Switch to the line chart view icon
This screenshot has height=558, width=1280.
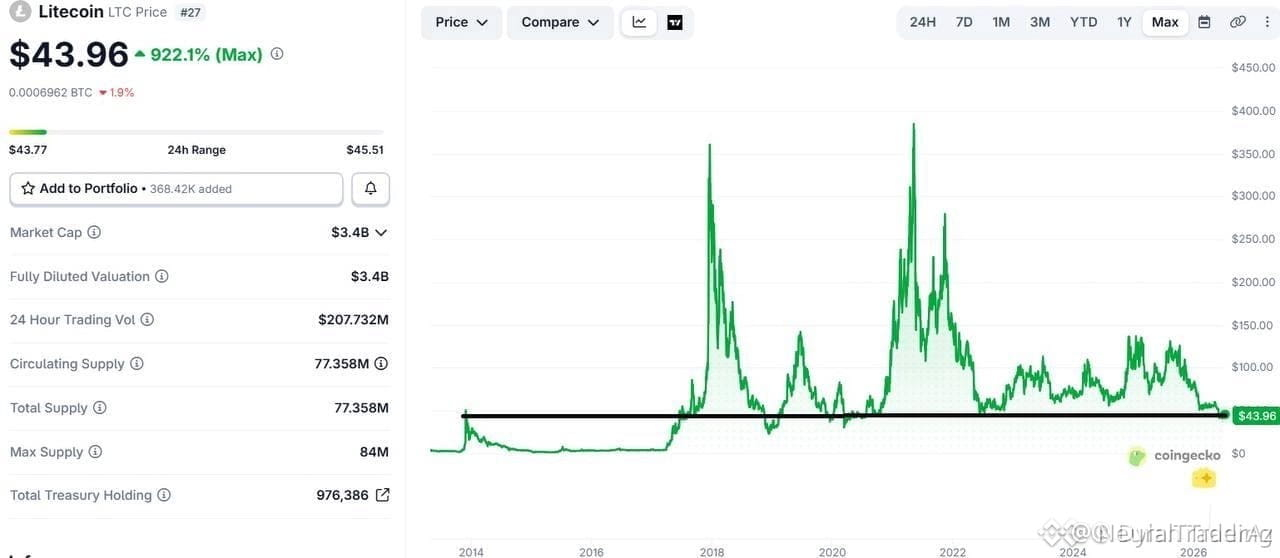click(x=640, y=22)
